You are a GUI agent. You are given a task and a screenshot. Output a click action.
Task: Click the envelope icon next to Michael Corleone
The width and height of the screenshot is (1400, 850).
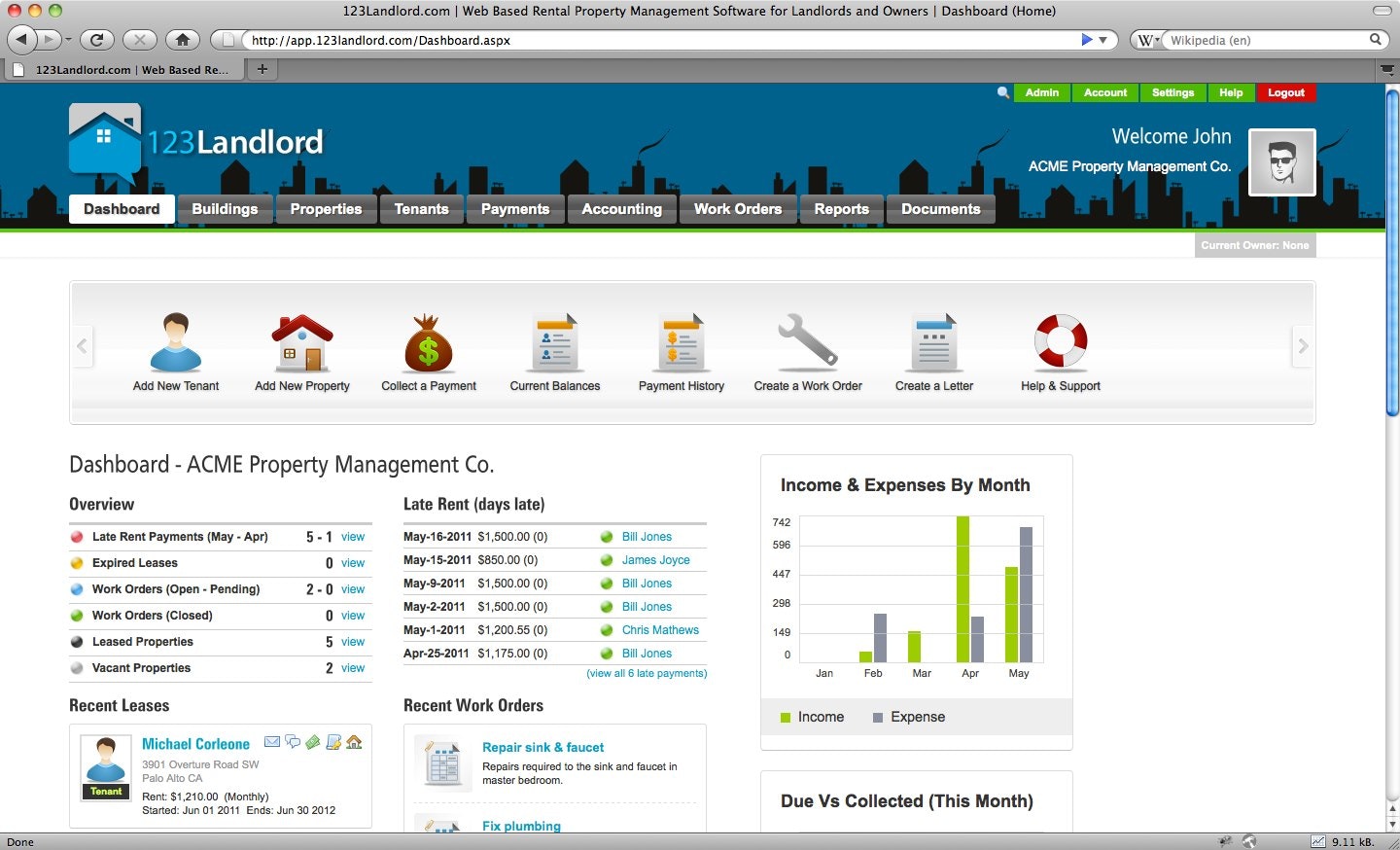tap(272, 742)
